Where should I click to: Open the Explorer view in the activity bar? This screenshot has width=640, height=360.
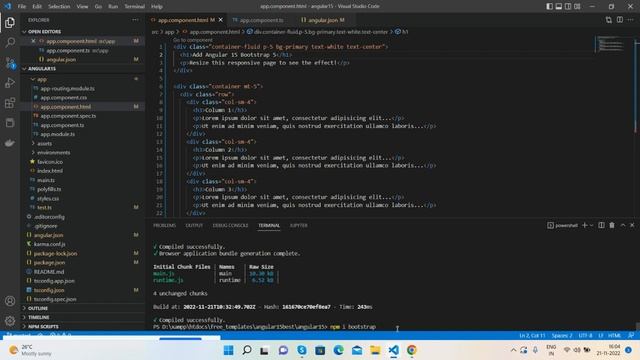10,22
